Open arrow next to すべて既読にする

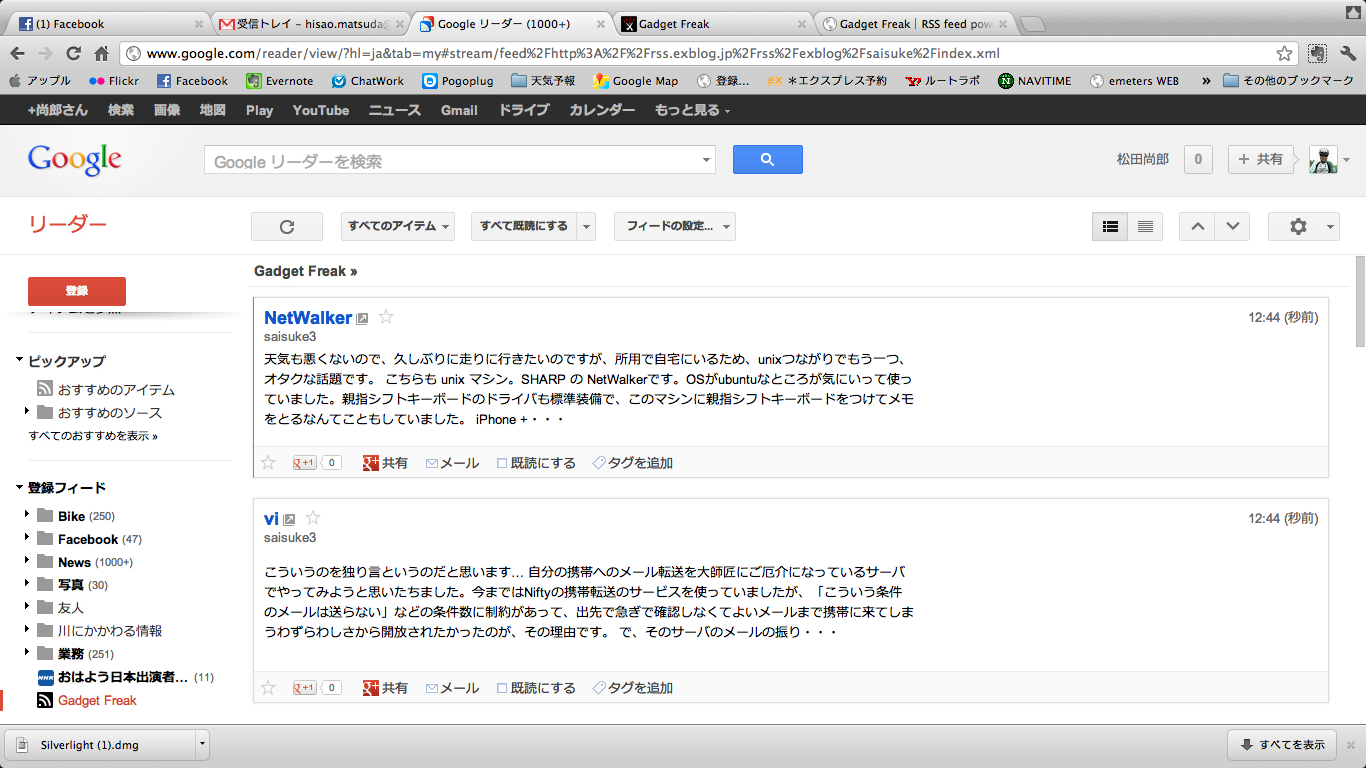586,227
